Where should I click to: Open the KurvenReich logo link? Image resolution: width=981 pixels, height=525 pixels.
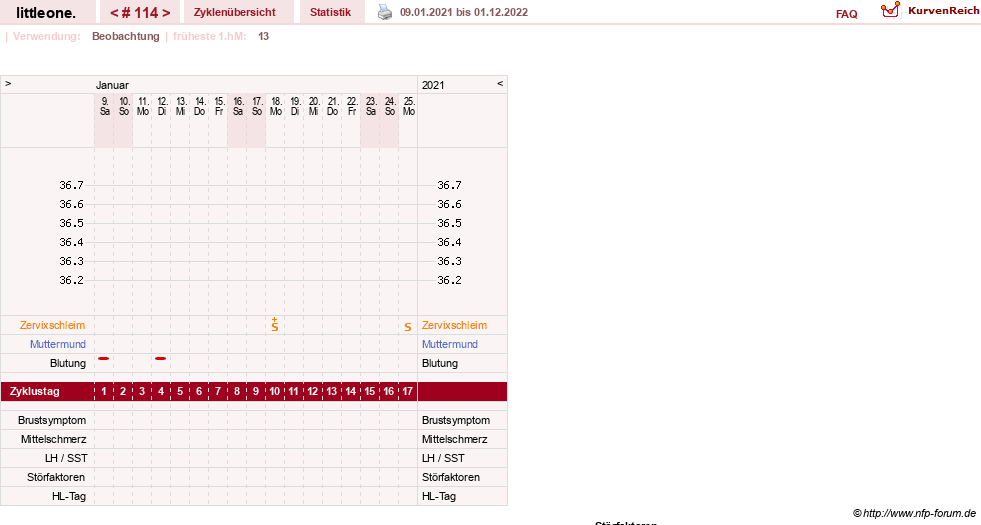[929, 10]
